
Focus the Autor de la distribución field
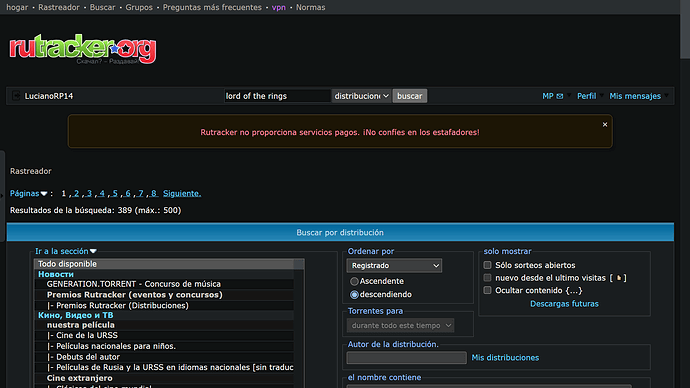tap(407, 358)
